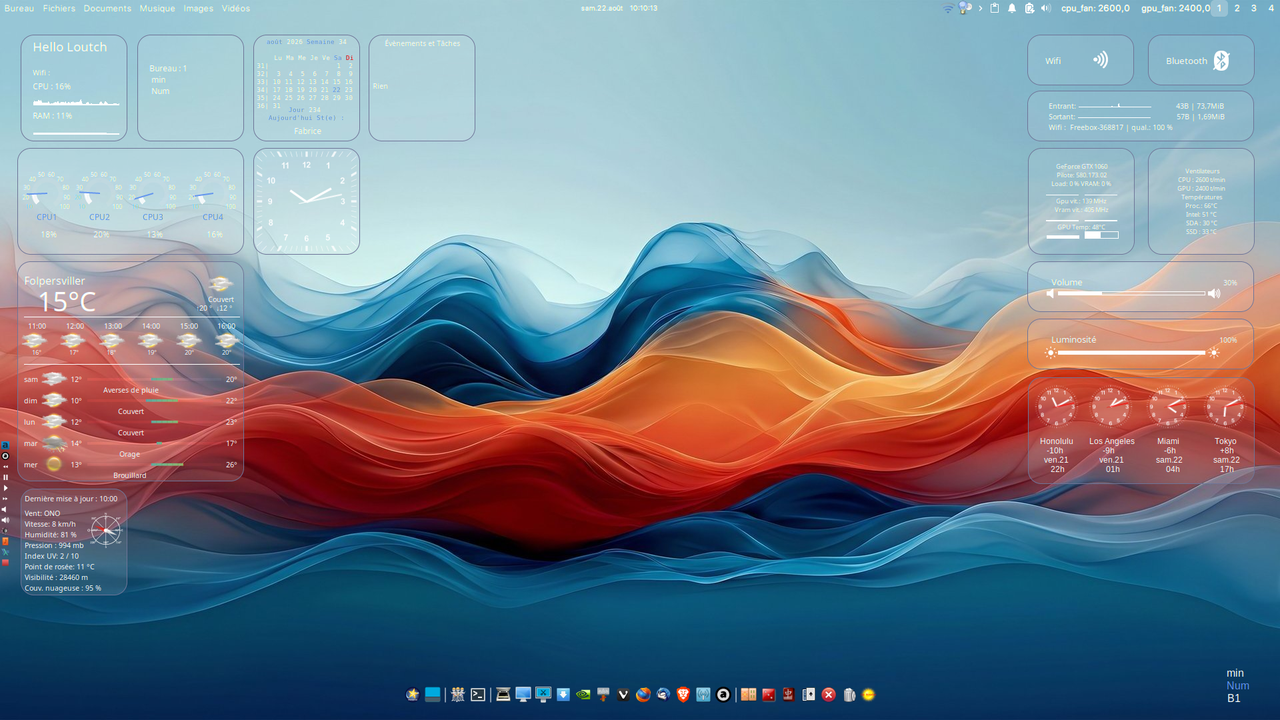Viewport: 1280px width, 720px height.
Task: Open the trash can dock icon
Action: click(x=849, y=695)
